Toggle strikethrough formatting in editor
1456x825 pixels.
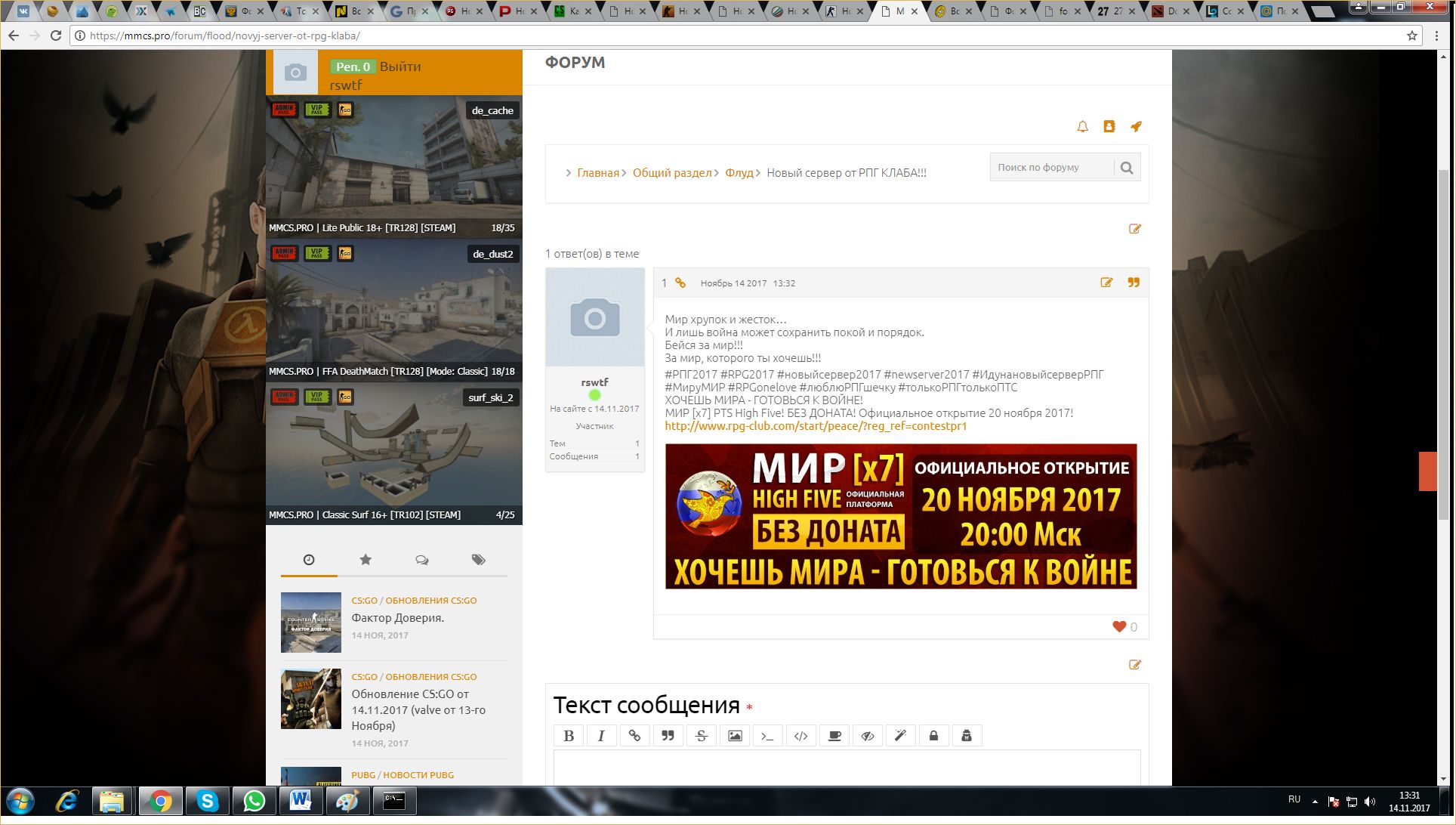[x=701, y=736]
